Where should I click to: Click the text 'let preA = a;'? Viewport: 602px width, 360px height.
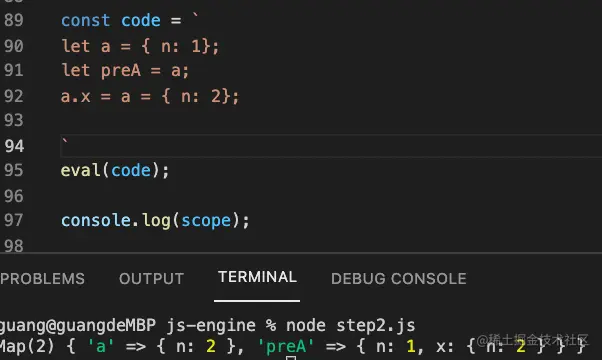pos(125,71)
